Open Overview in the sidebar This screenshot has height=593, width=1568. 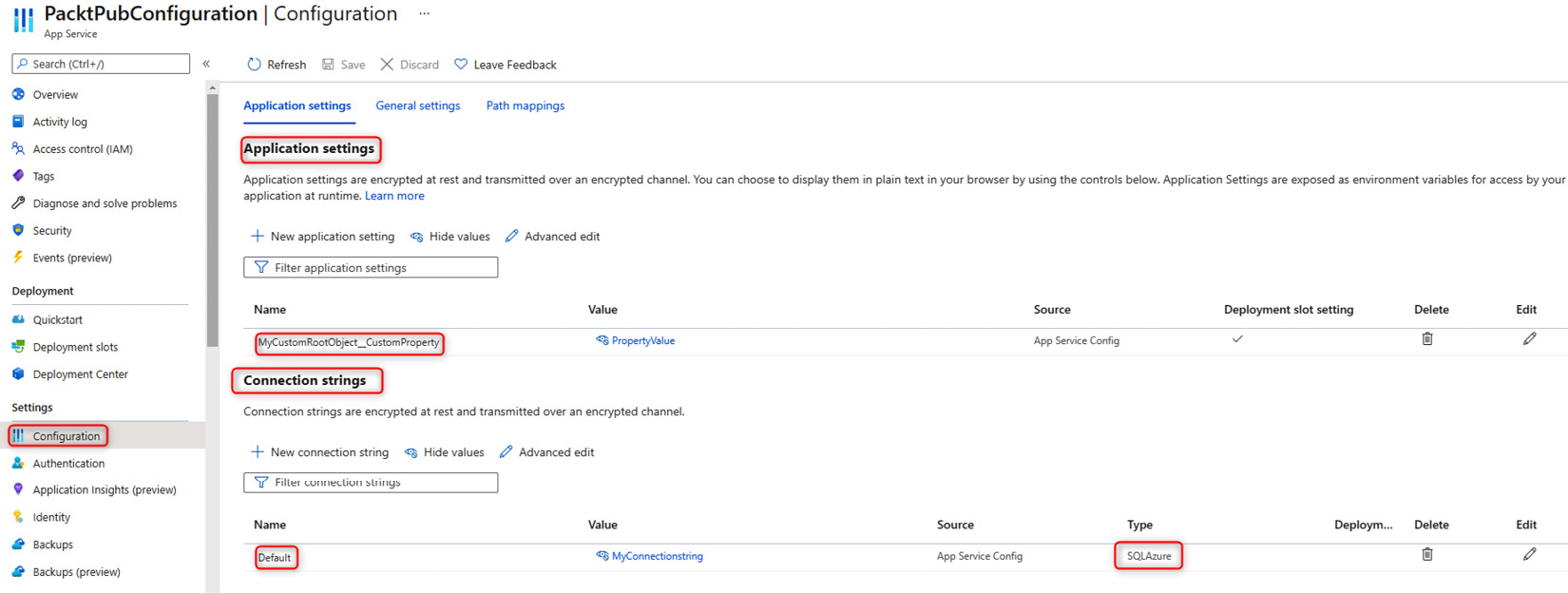click(x=55, y=95)
